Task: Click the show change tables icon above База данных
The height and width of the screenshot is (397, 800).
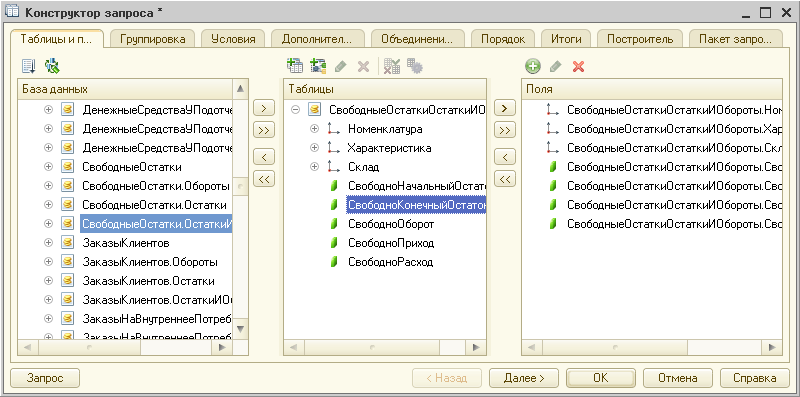Action: click(x=29, y=65)
